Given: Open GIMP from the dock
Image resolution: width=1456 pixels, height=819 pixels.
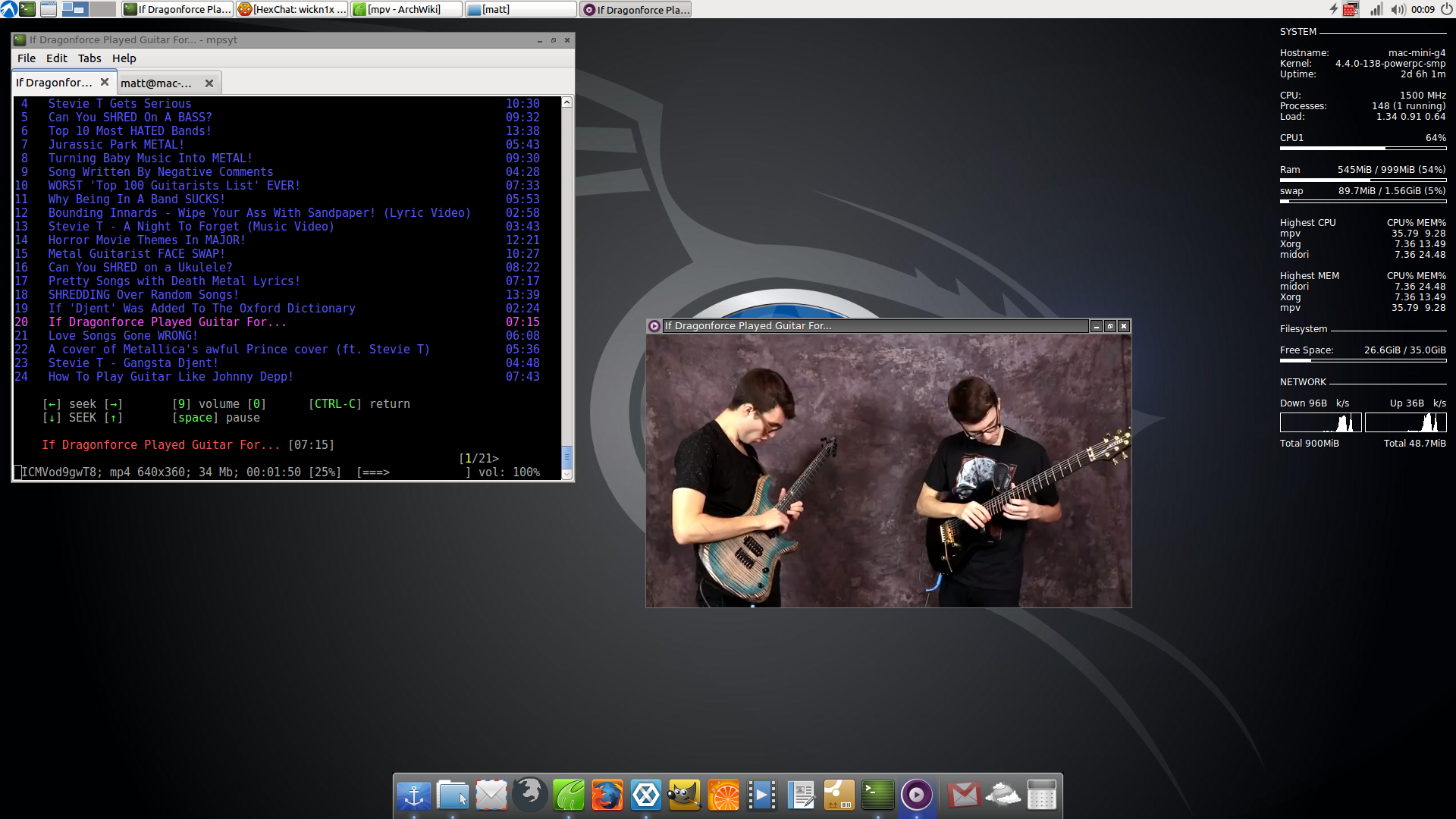Looking at the screenshot, I should (x=685, y=795).
